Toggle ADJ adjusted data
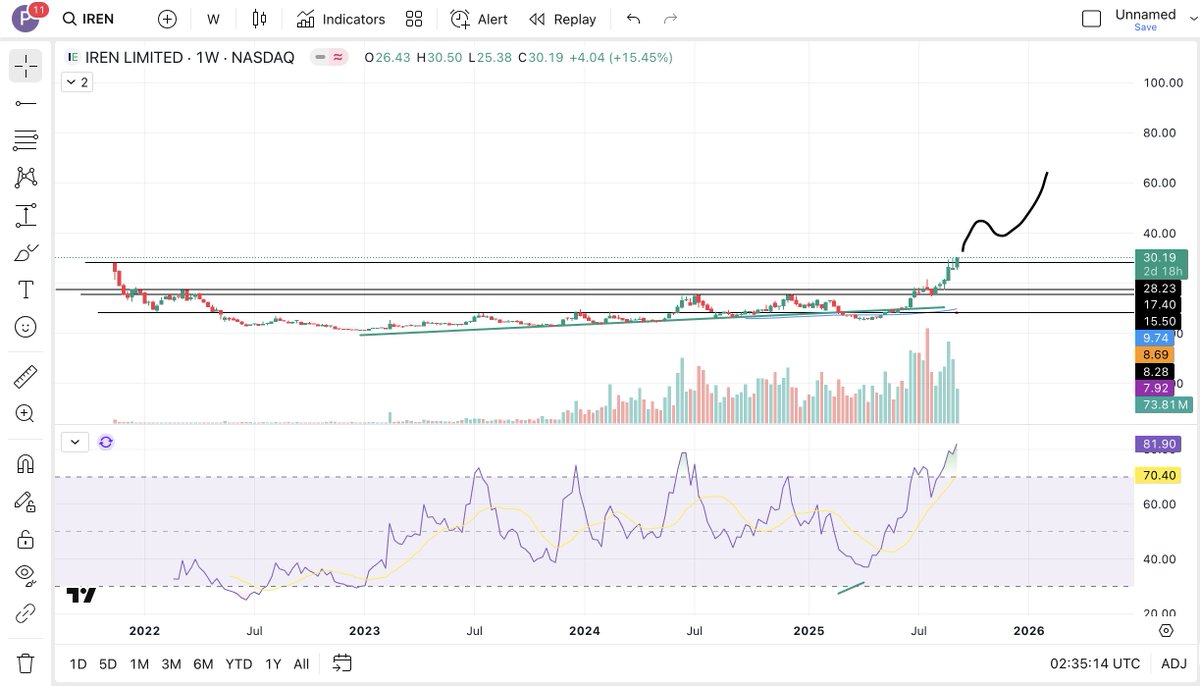The height and width of the screenshot is (686, 1200). pyautogui.click(x=1174, y=664)
